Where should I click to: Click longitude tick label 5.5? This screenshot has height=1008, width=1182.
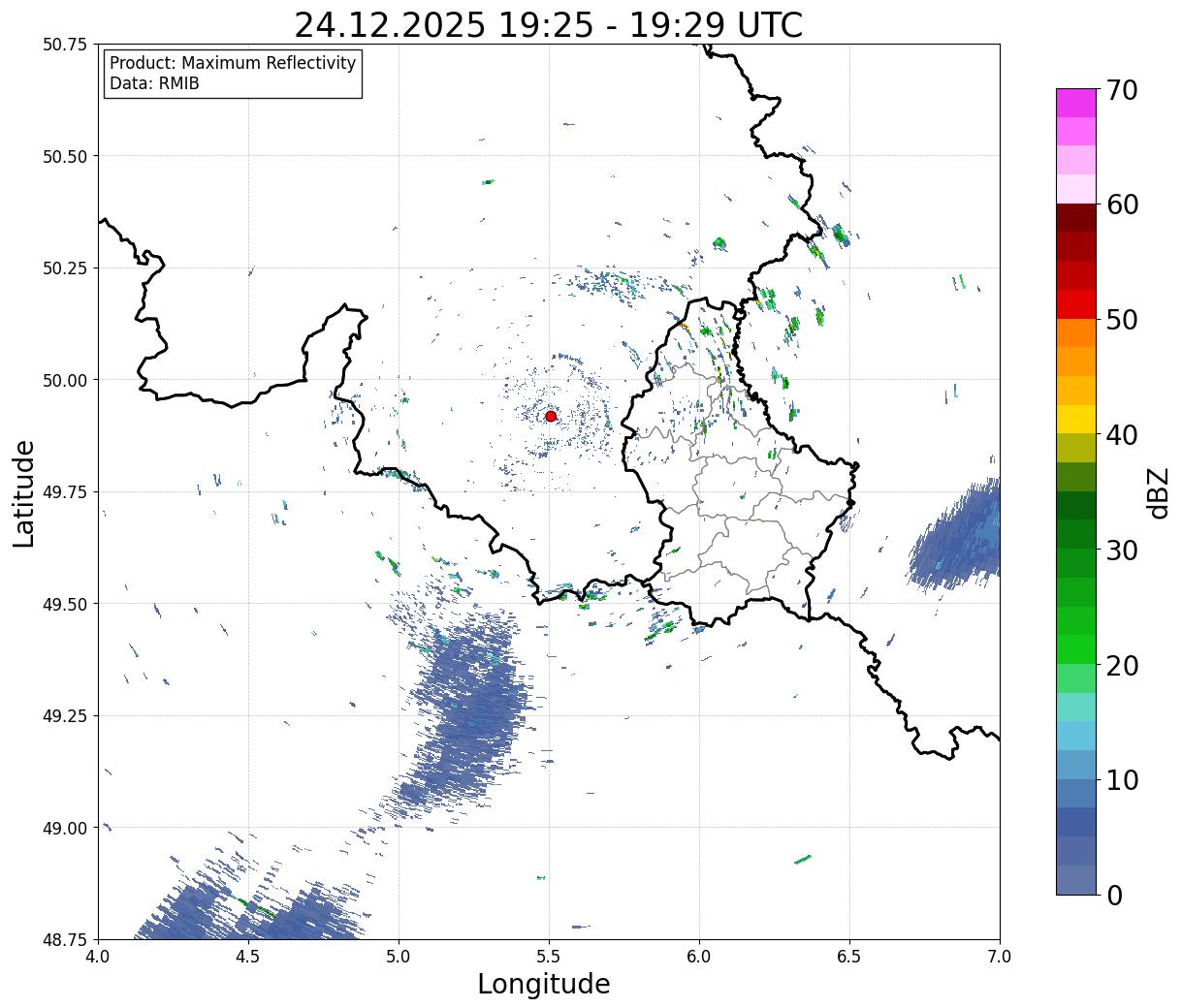pyautogui.click(x=549, y=957)
